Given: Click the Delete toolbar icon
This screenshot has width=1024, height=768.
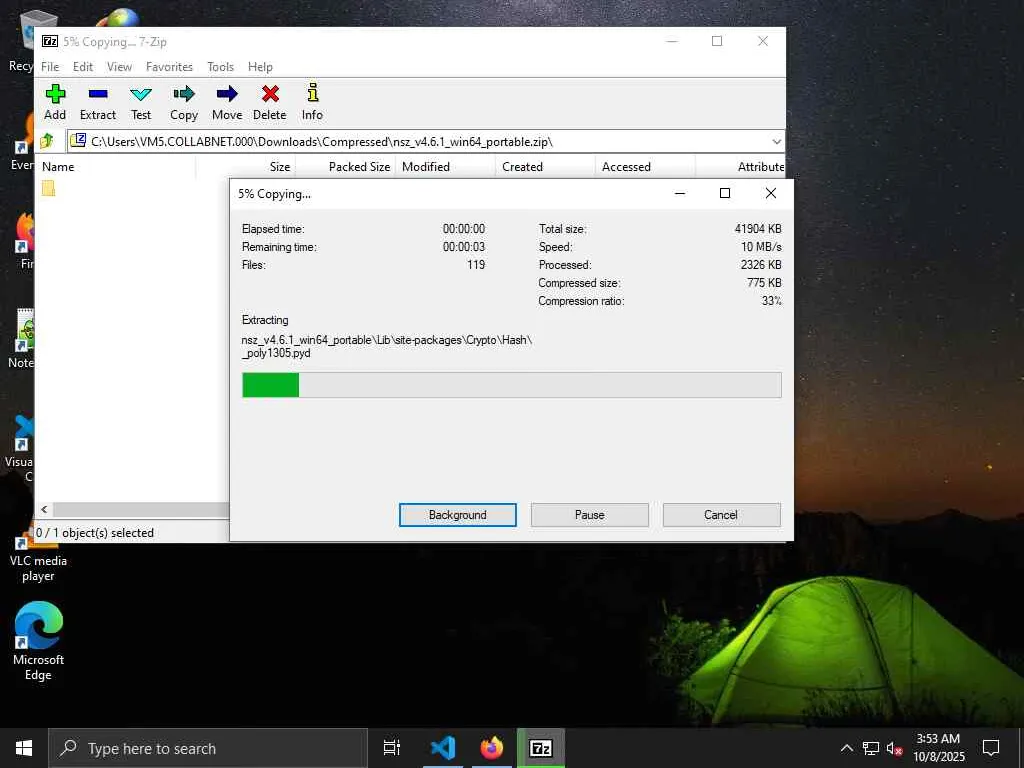Looking at the screenshot, I should (x=270, y=102).
